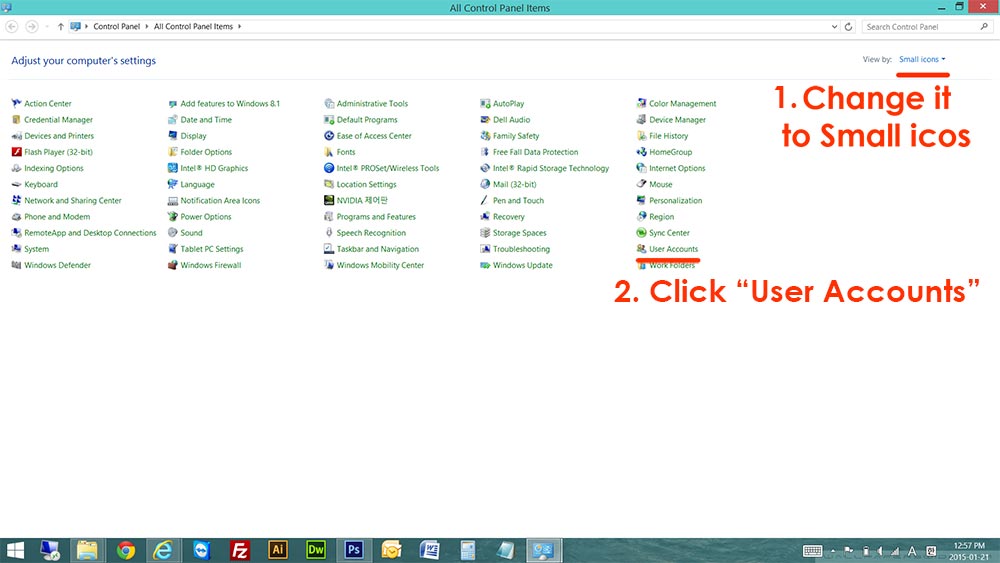
Task: Open the Devices and Printers link
Action: click(x=59, y=136)
